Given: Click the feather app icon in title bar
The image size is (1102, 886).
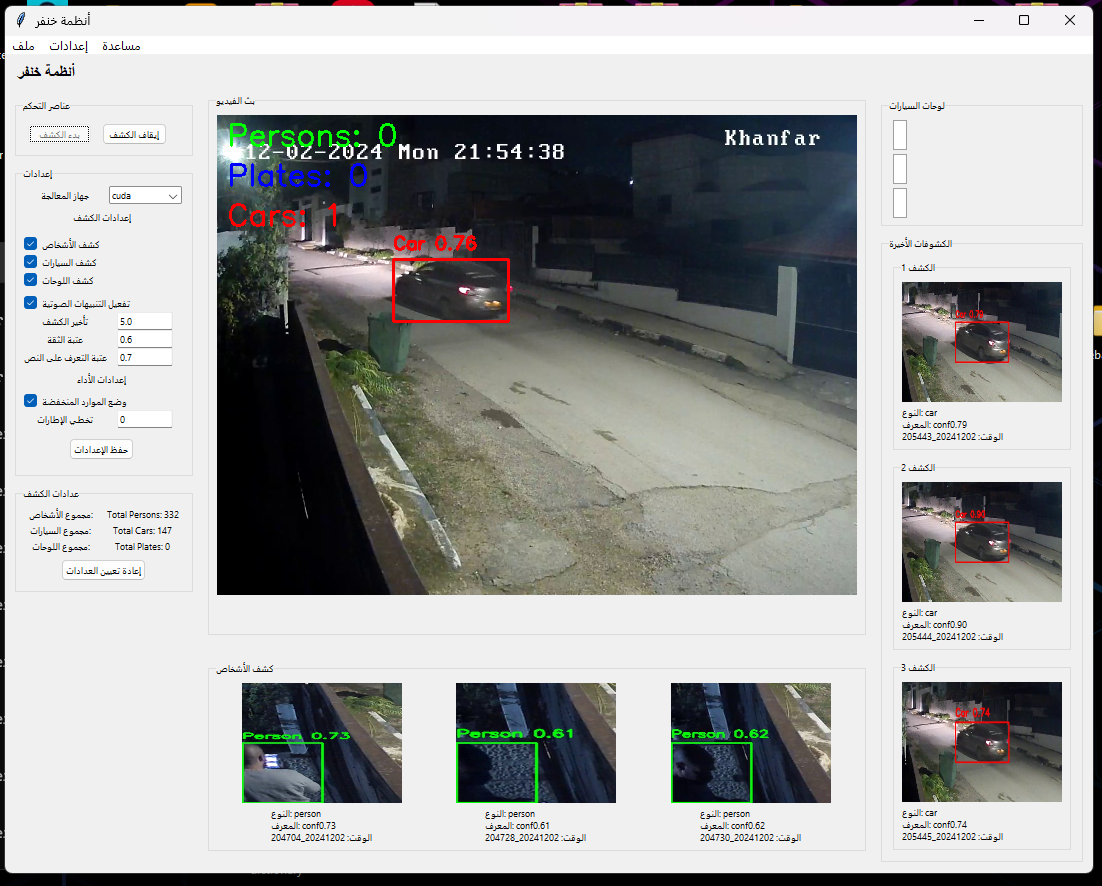Looking at the screenshot, I should tap(21, 20).
